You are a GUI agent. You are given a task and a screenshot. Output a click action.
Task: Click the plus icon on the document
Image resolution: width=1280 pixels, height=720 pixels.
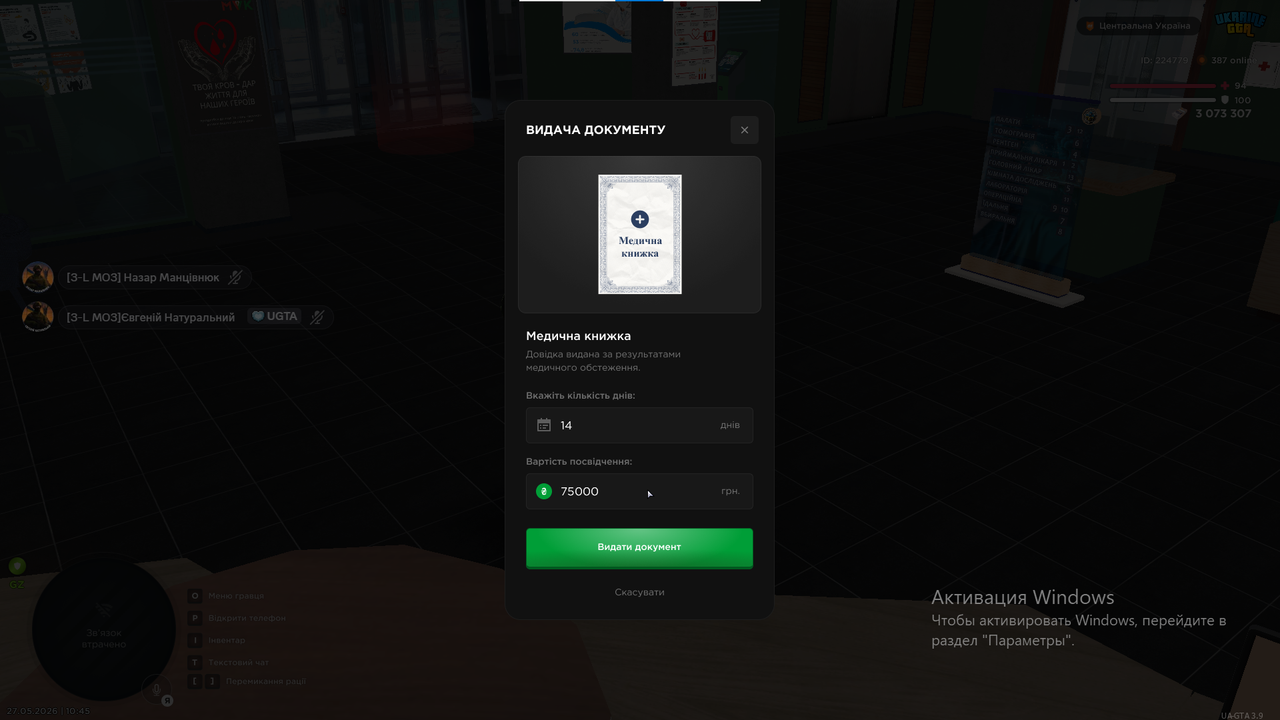tap(640, 219)
